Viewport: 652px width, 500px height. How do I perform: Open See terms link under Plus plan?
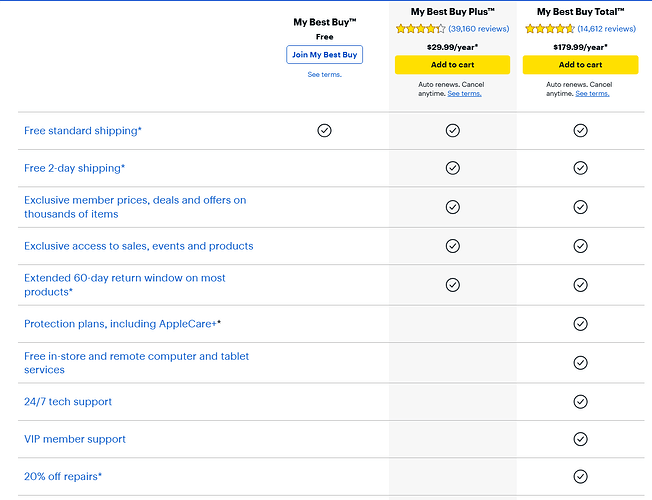[464, 94]
